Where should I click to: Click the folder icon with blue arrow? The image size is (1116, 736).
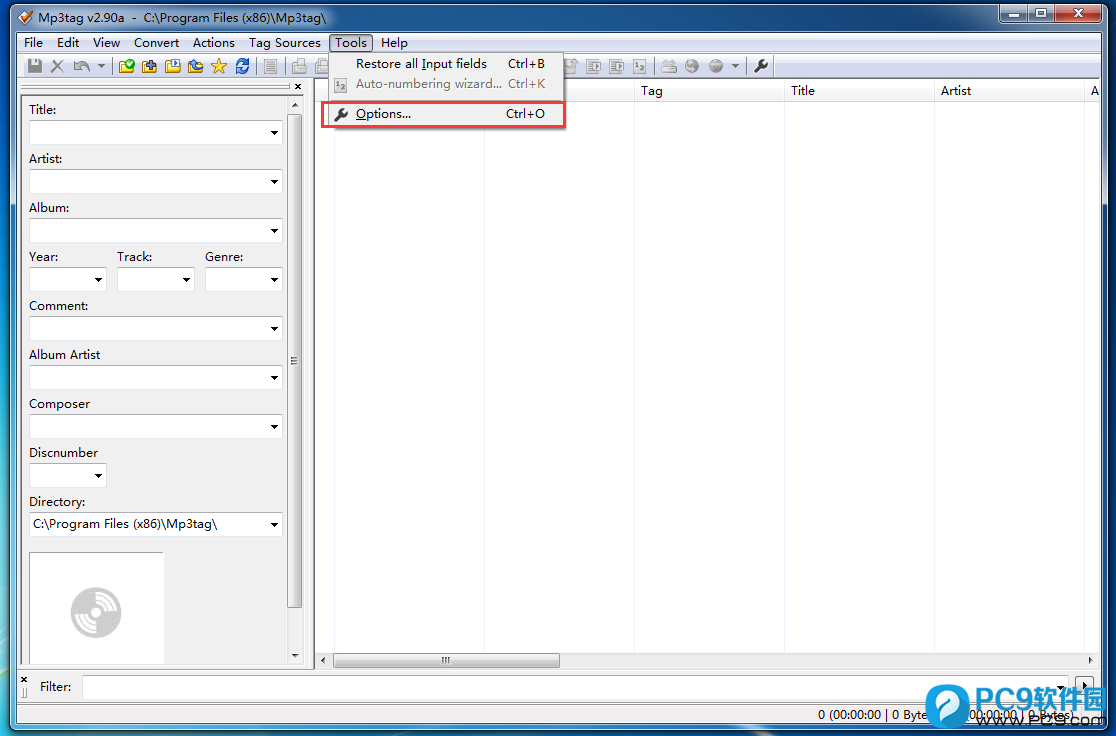point(196,66)
